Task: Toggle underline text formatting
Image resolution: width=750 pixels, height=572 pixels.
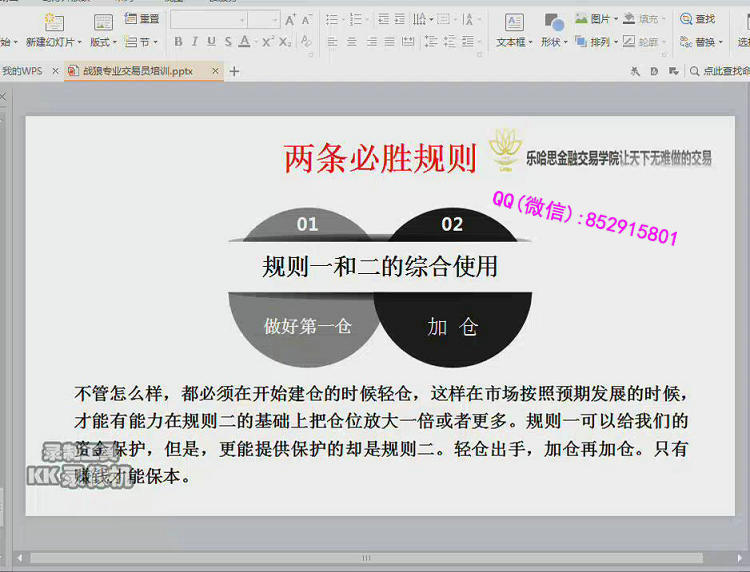Action: (x=211, y=42)
